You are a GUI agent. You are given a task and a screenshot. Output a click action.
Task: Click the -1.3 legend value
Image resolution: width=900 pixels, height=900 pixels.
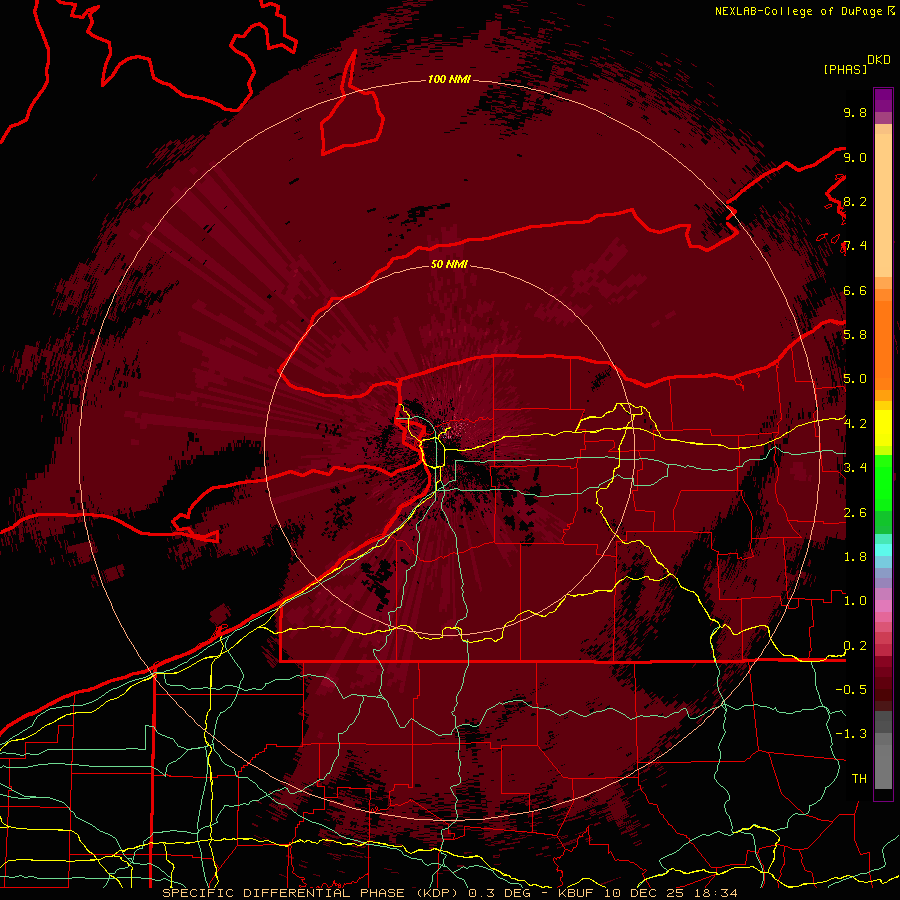coord(851,734)
